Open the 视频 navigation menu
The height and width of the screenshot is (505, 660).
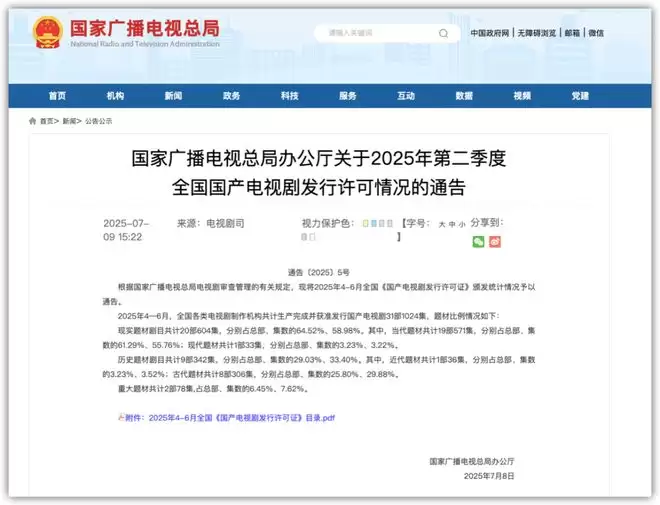coord(522,96)
